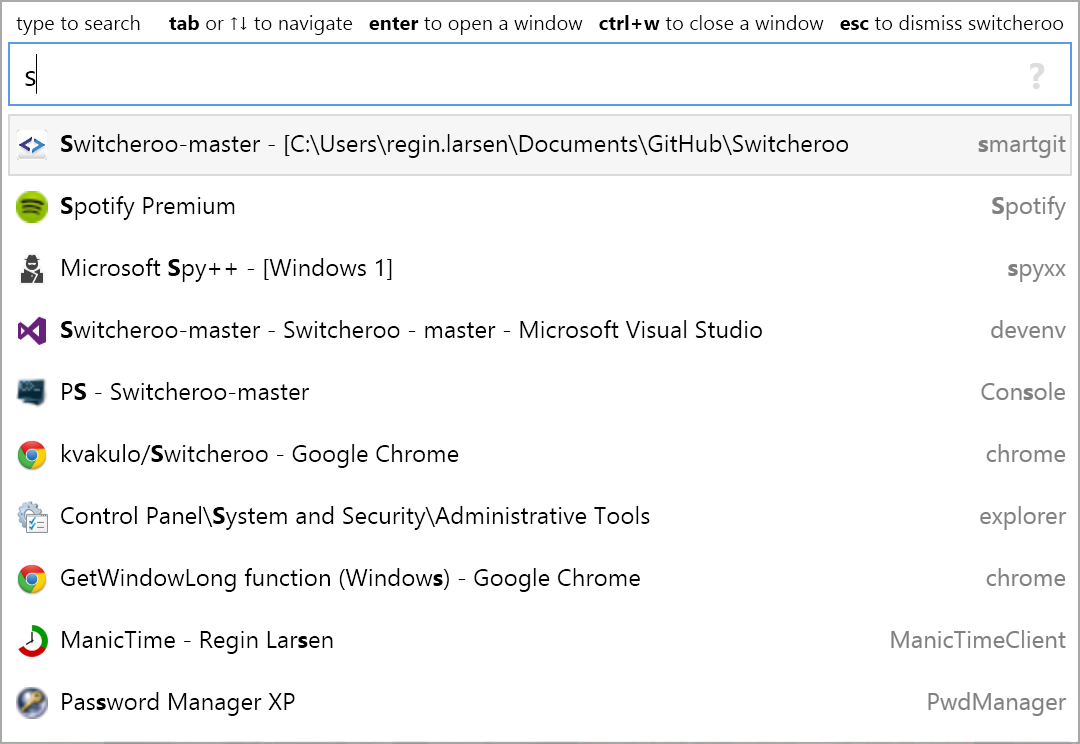
Task: Click the 'type to search' hint text
Action: 78,24
